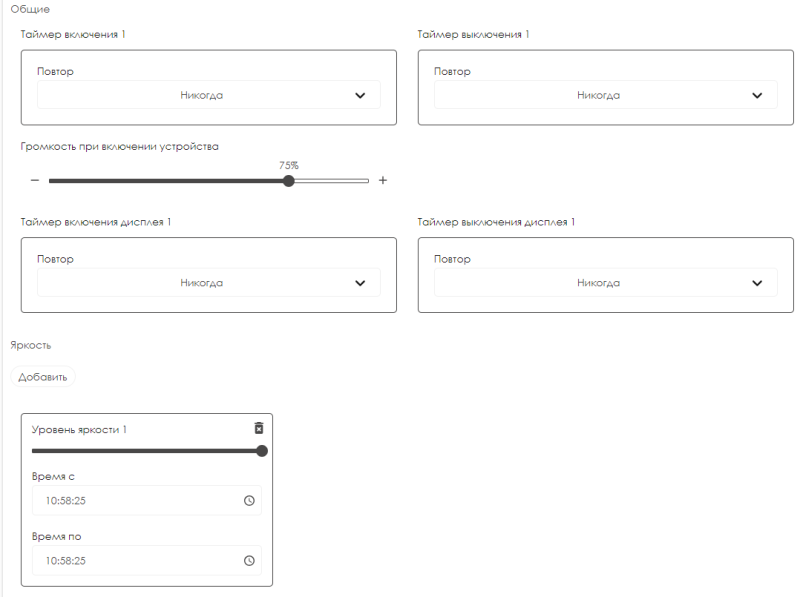Click the Уровень яркости 1 slider handle
Viewport: 800px width, 597px height.
coord(262,451)
